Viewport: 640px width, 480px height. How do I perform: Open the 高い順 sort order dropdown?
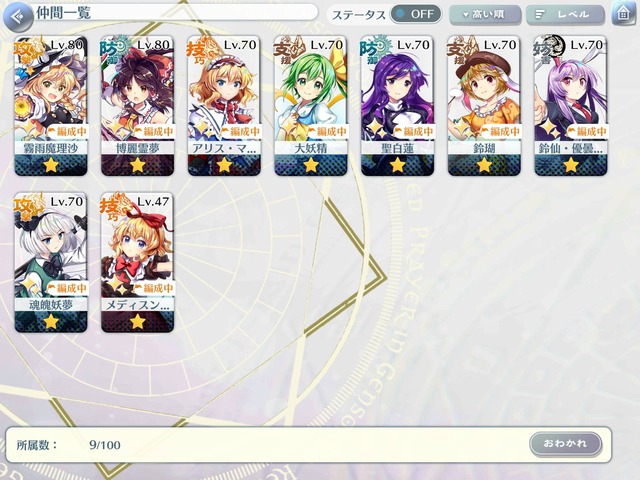tap(484, 15)
